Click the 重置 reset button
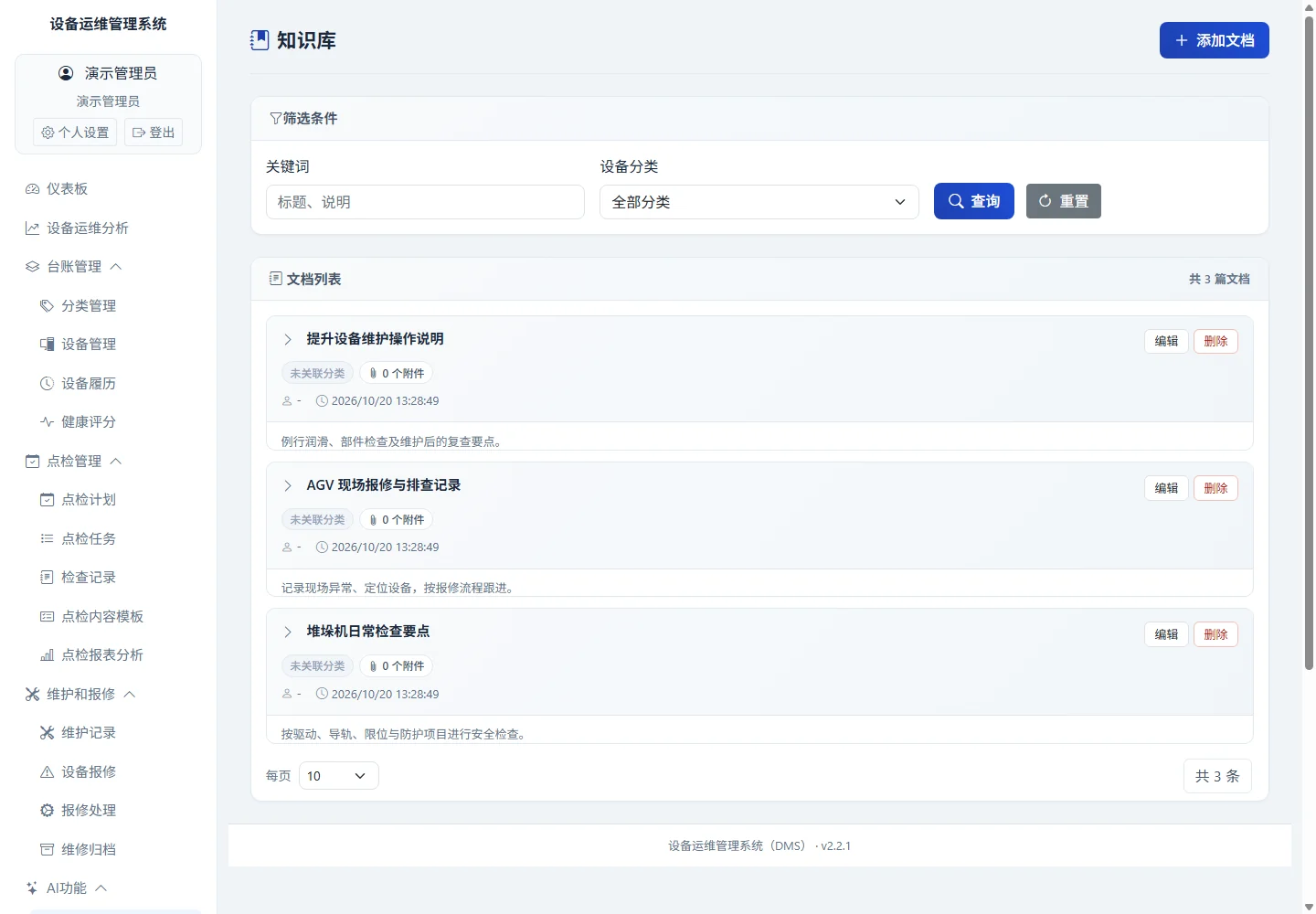This screenshot has width=1316, height=914. click(1064, 201)
